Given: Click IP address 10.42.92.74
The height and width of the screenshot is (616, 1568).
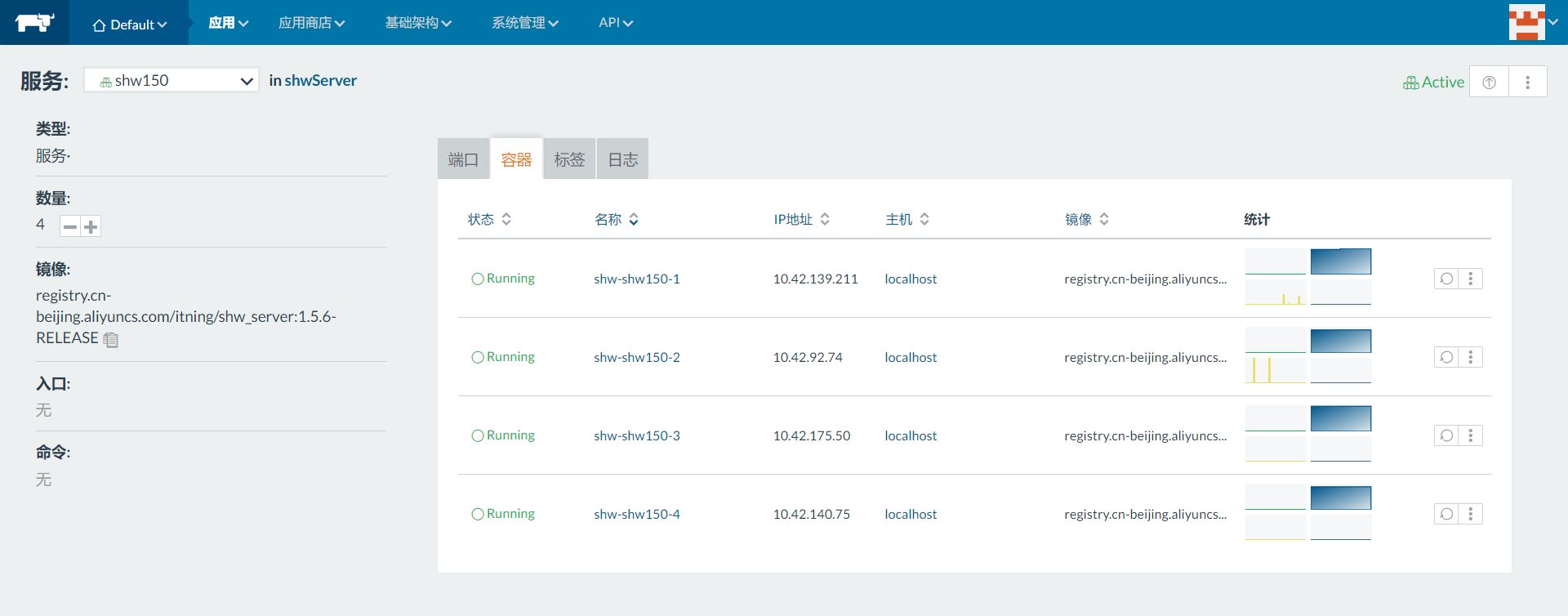Looking at the screenshot, I should pyautogui.click(x=808, y=357).
